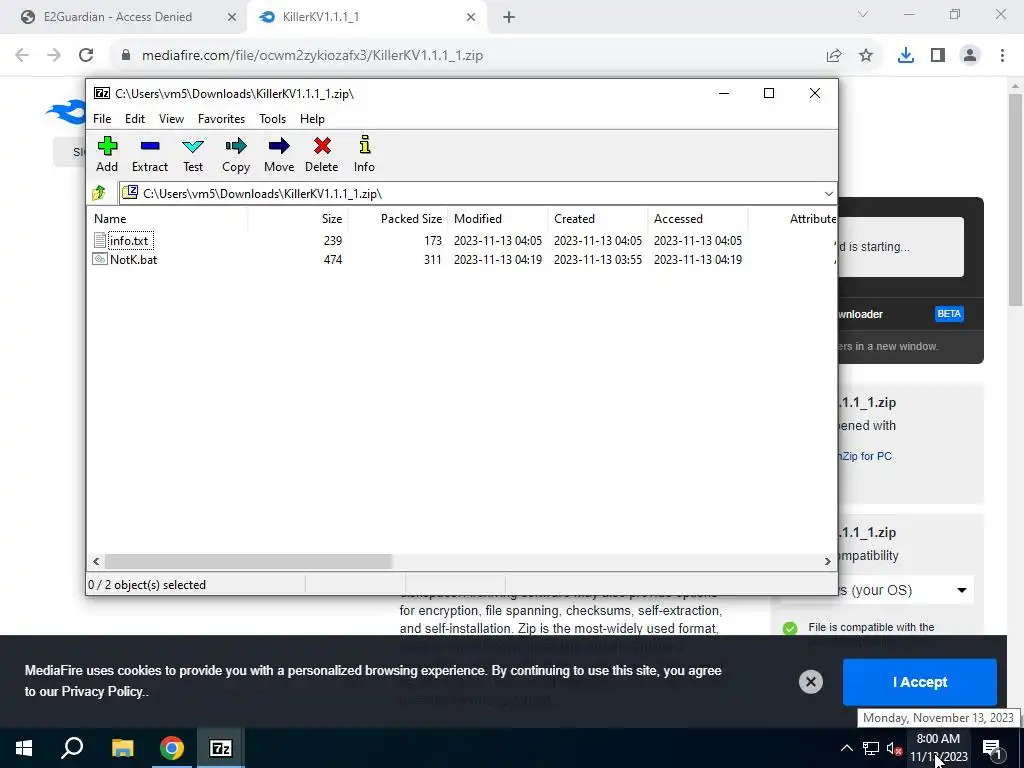Dismiss the cookie banner with the X
1024x768 pixels.
point(810,682)
